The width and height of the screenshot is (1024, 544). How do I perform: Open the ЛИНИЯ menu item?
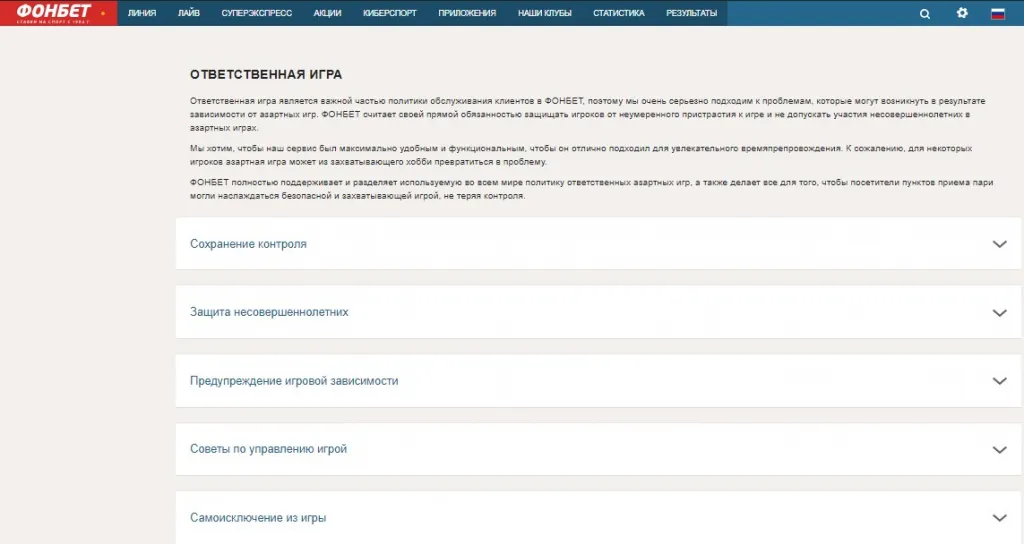[x=142, y=13]
